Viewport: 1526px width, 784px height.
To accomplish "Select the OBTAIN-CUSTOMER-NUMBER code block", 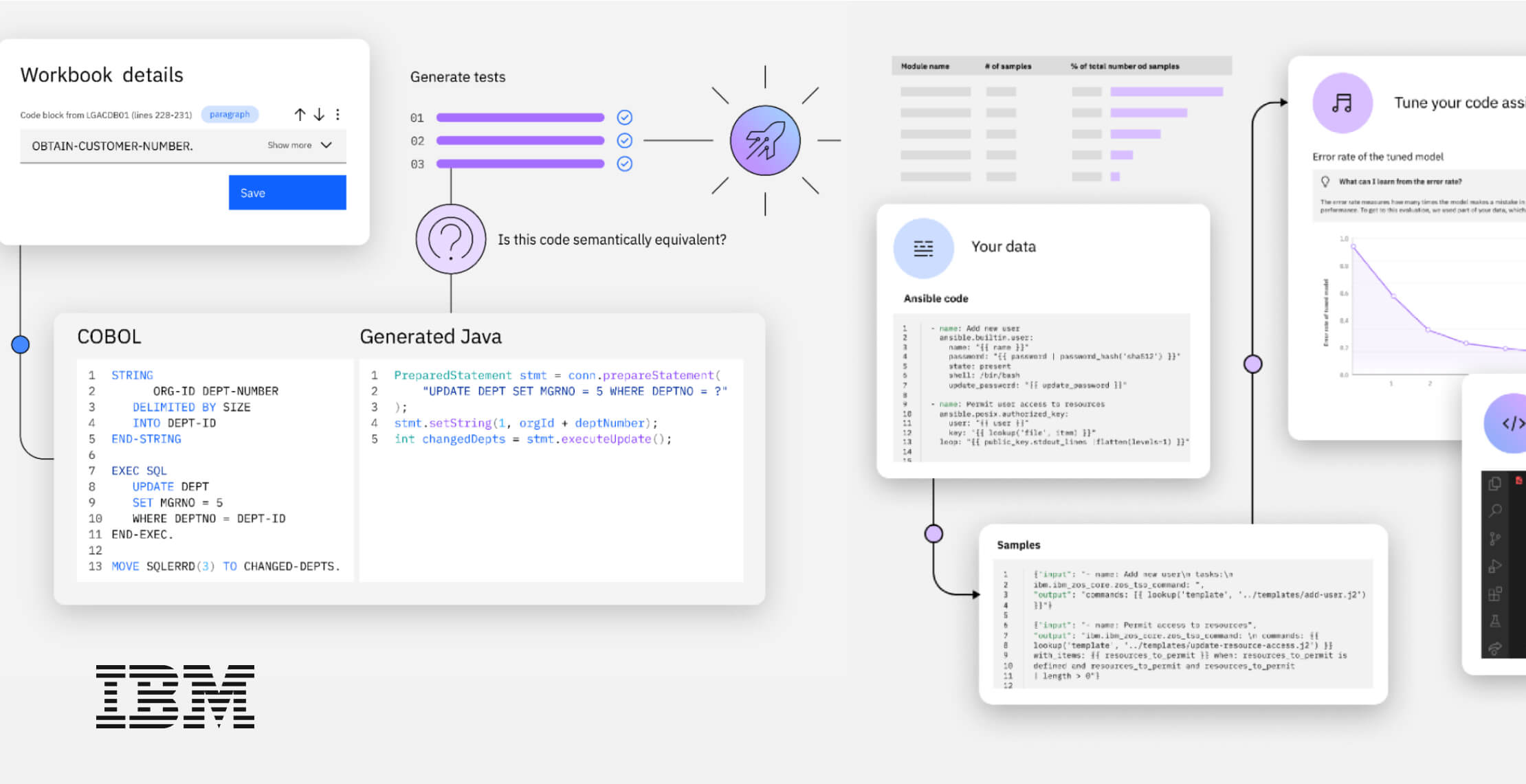I will [112, 146].
